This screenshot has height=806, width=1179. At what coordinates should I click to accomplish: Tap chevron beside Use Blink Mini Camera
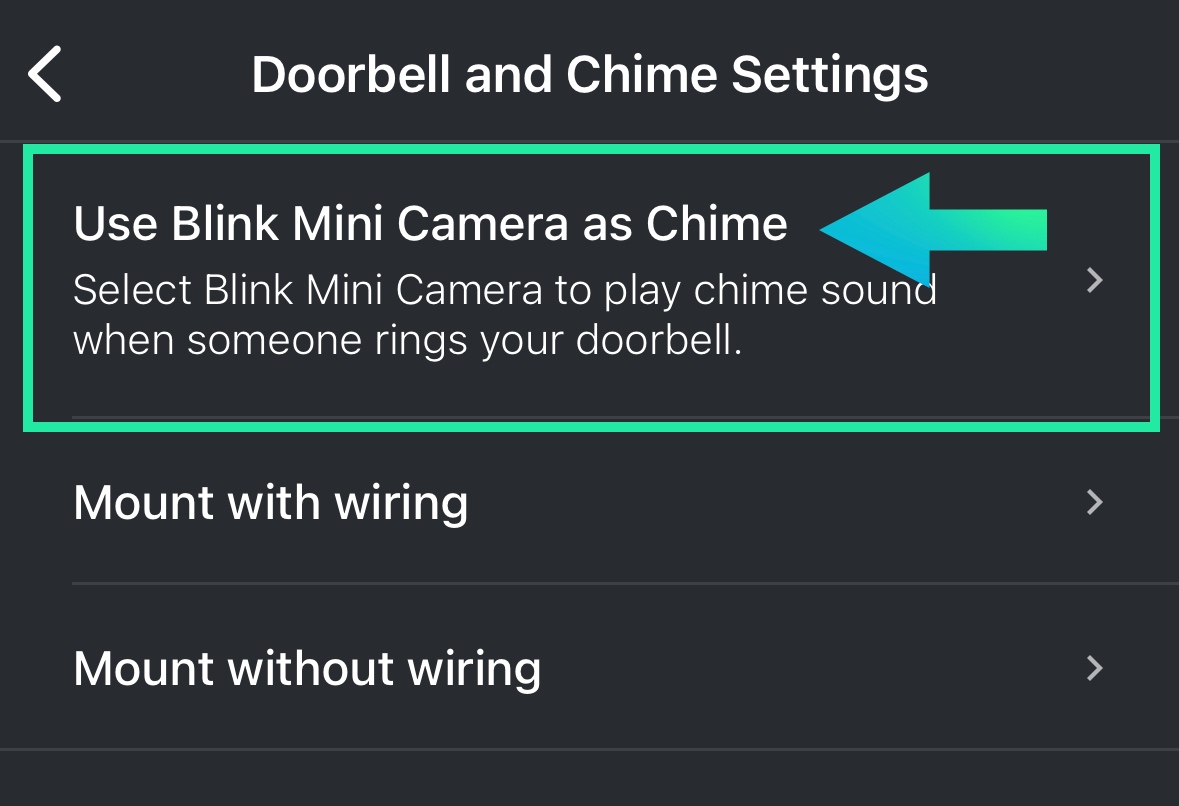point(1095,280)
